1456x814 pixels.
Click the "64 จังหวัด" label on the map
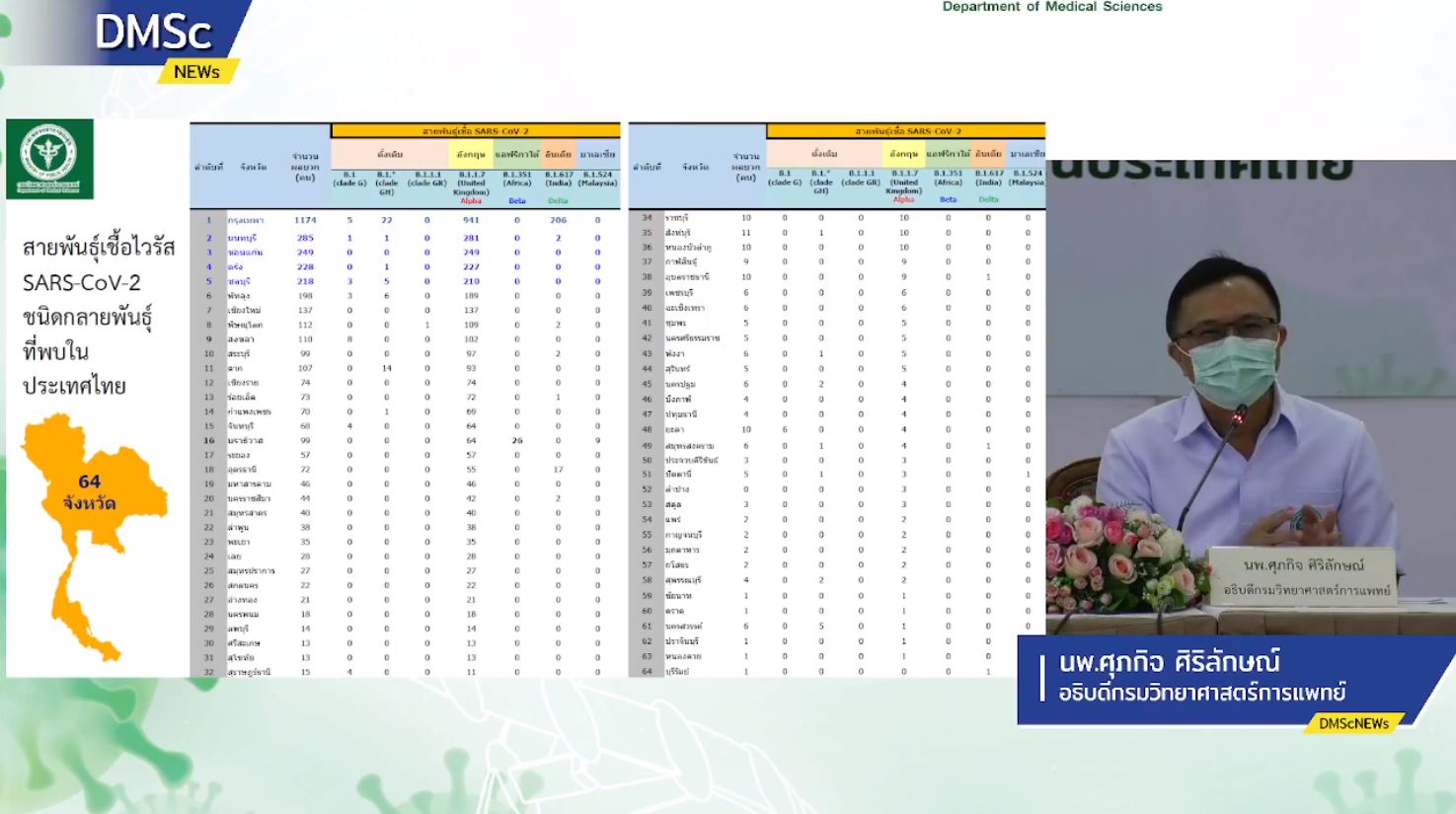point(89,491)
